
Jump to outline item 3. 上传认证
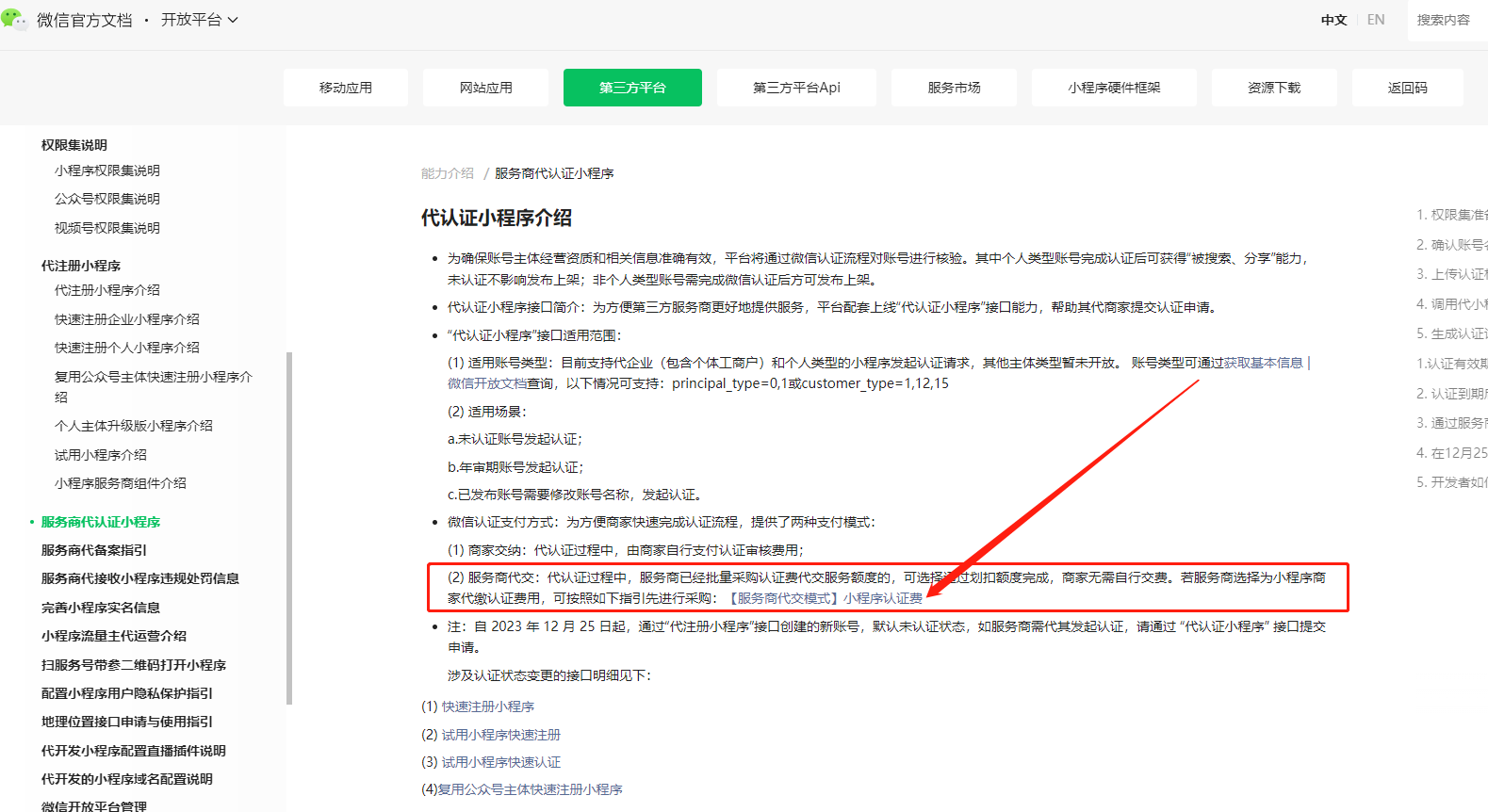pyautogui.click(x=1451, y=274)
